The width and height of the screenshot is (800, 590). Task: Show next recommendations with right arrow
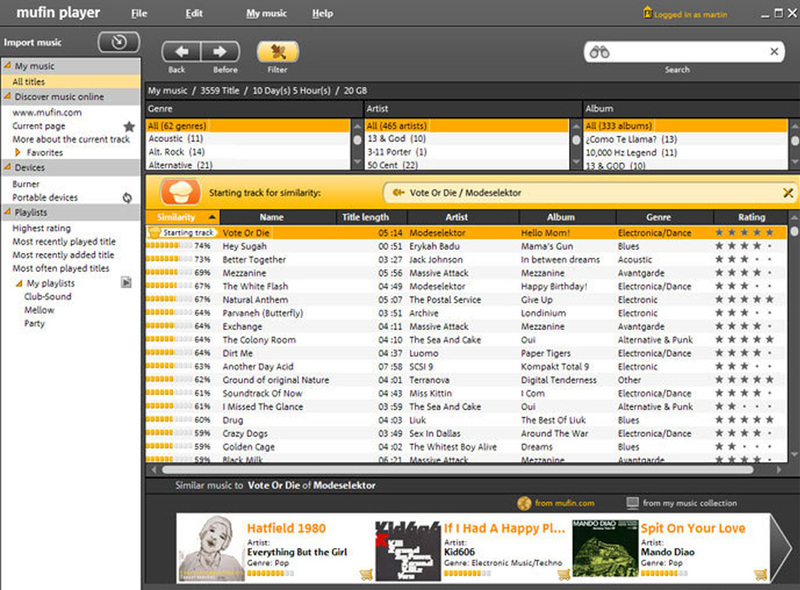pyautogui.click(x=780, y=548)
